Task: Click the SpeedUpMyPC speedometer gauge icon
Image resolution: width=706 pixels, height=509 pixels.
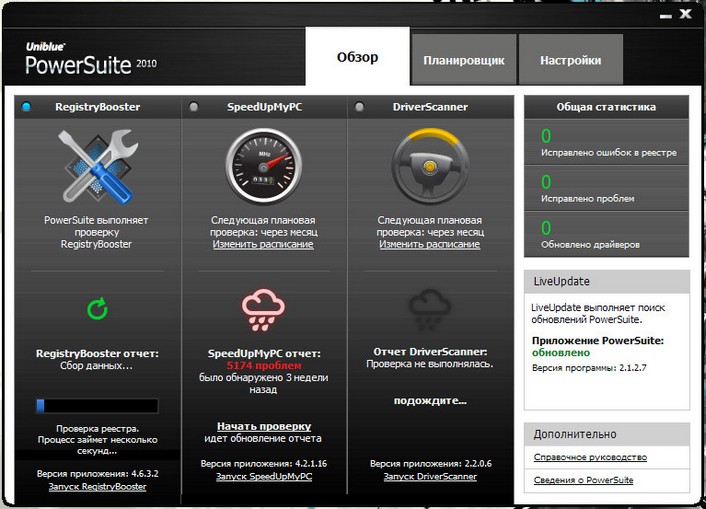Action: 263,167
